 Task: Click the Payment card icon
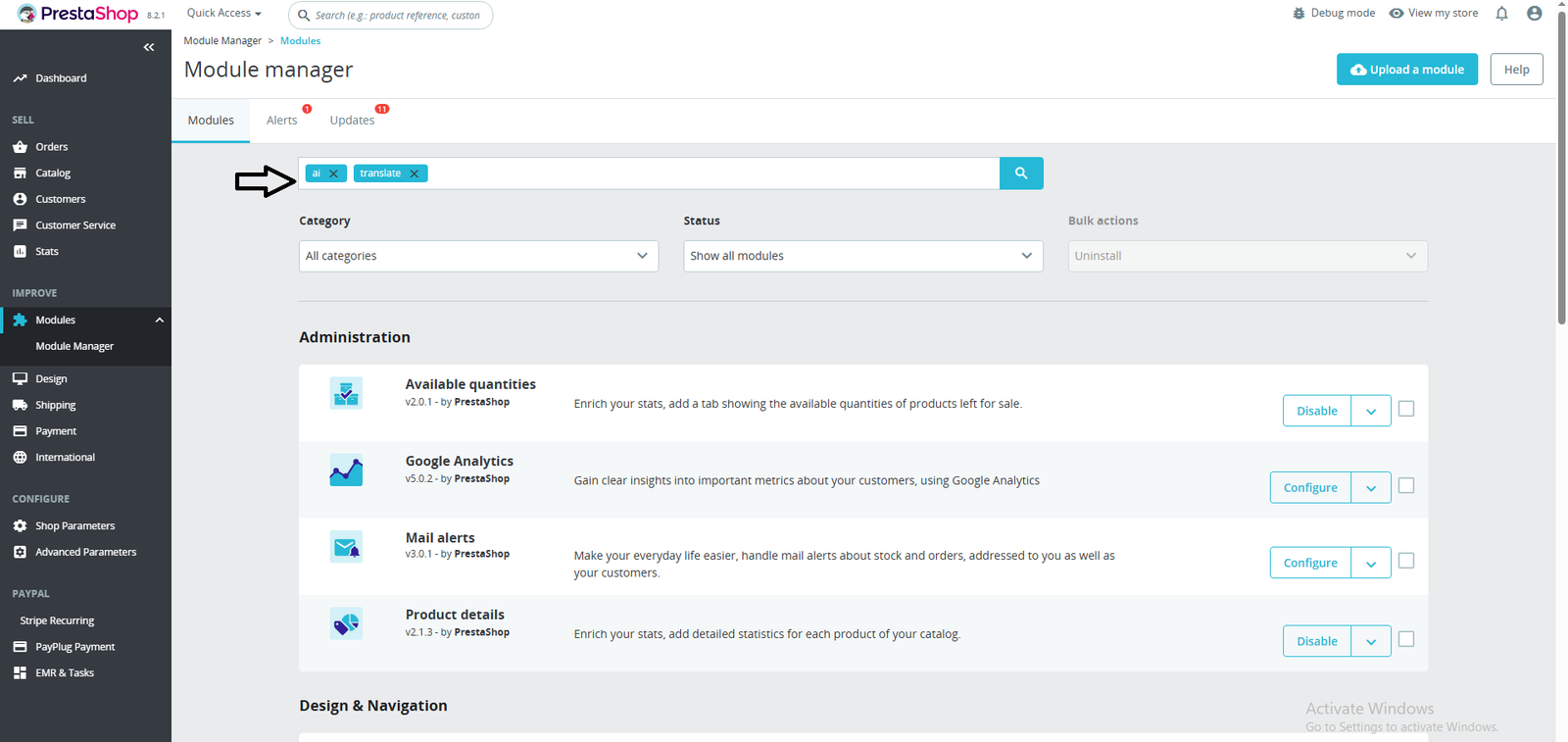(20, 431)
